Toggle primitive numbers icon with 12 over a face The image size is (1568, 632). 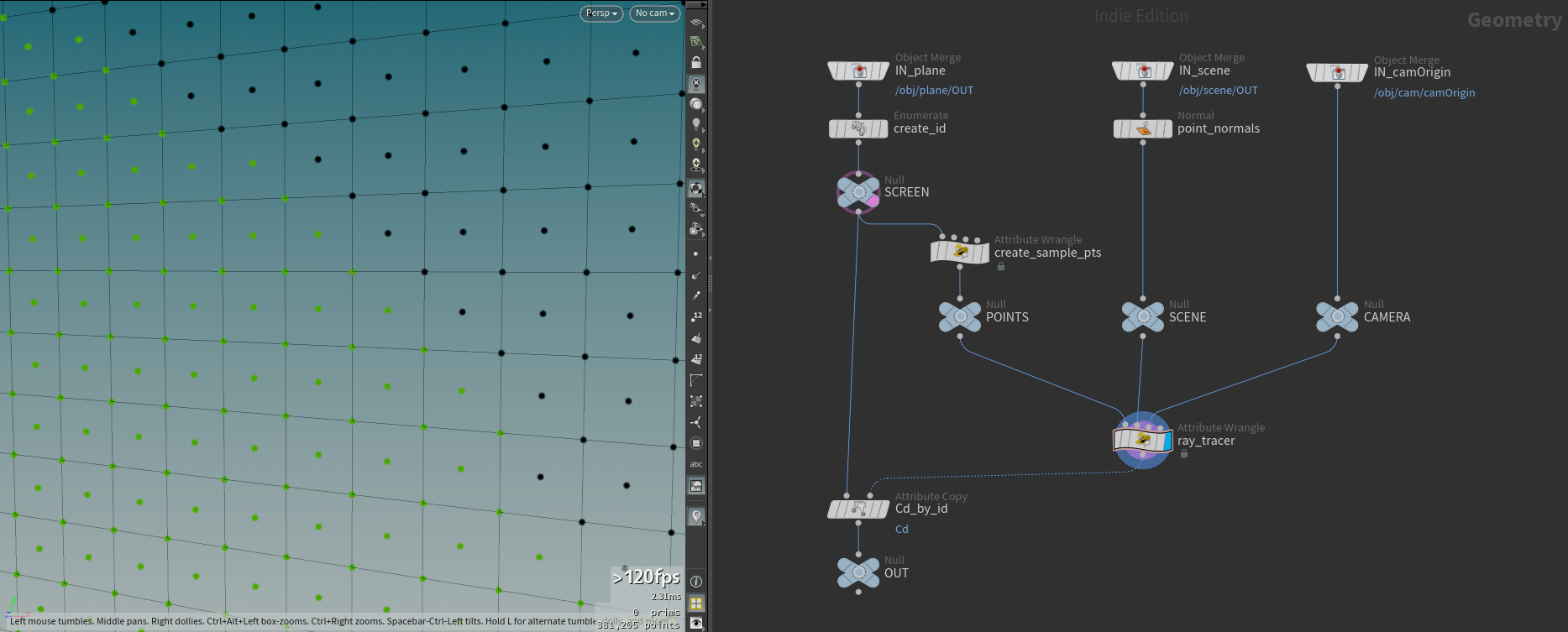tap(695, 358)
